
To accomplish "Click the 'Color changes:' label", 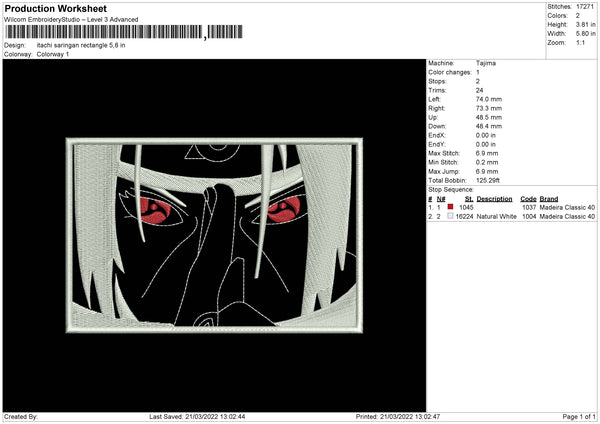I will pos(450,72).
